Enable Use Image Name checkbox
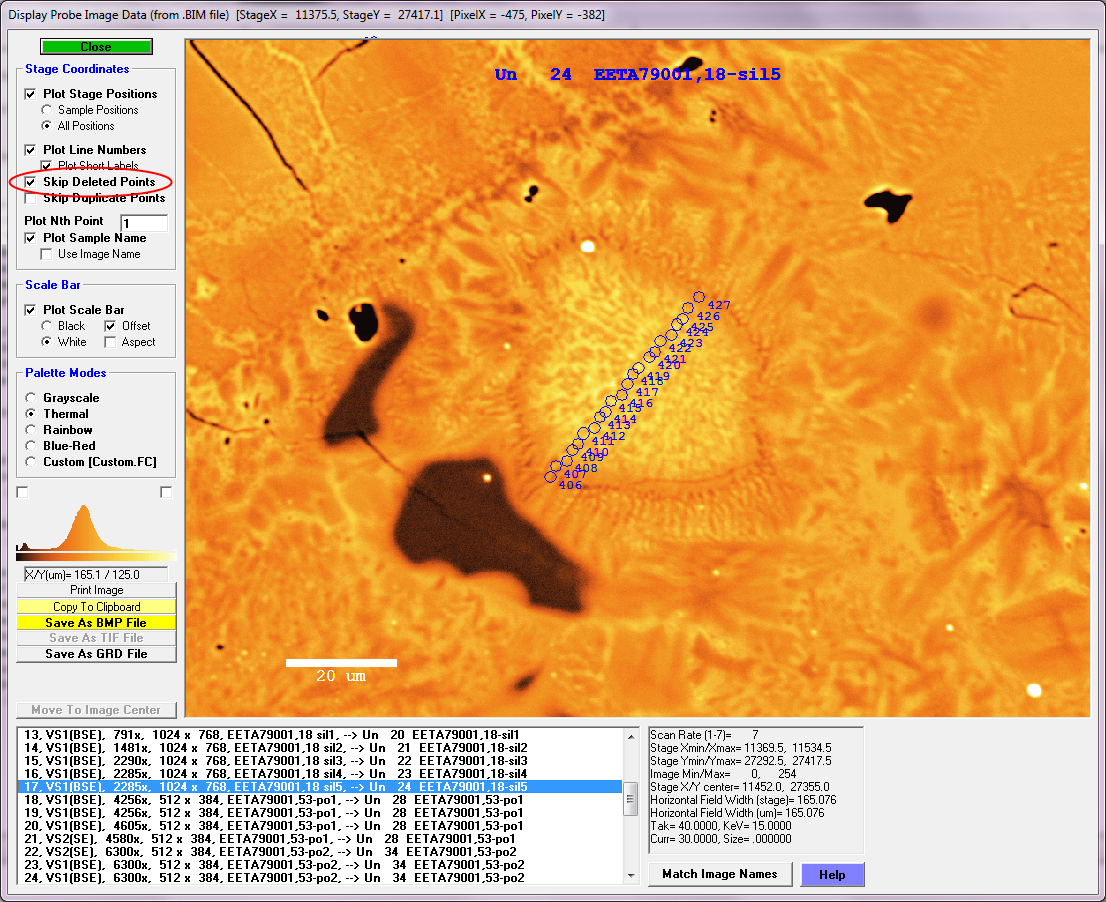The image size is (1106, 902). pyautogui.click(x=47, y=254)
